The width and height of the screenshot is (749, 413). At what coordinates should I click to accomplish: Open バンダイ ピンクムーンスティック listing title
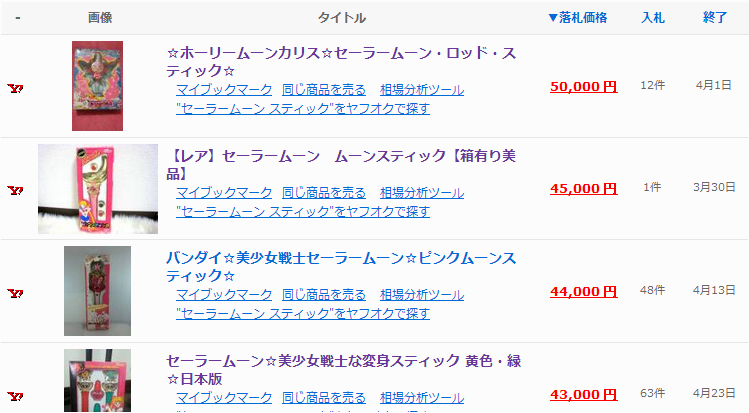tap(341, 265)
